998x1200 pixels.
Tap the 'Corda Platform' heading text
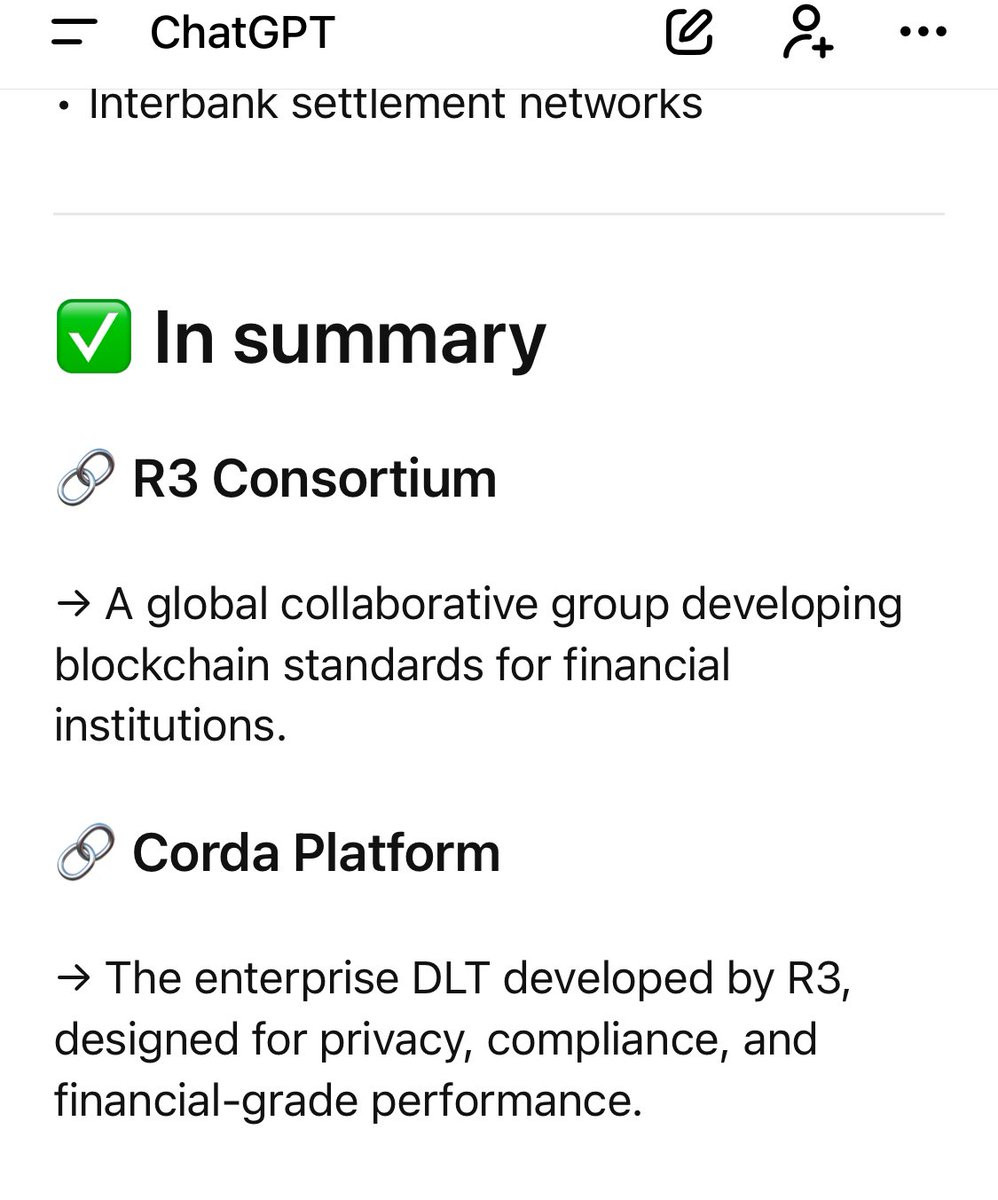point(316,853)
